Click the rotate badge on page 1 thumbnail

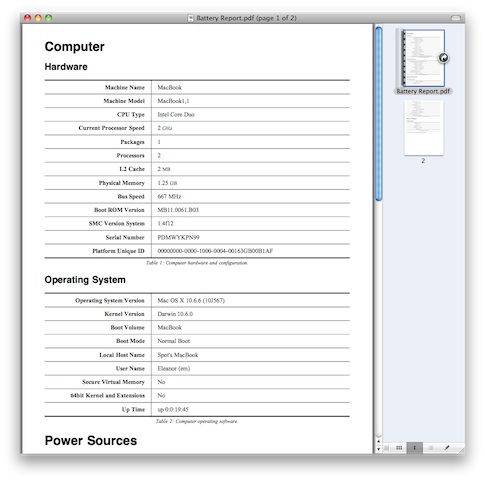[443, 58]
